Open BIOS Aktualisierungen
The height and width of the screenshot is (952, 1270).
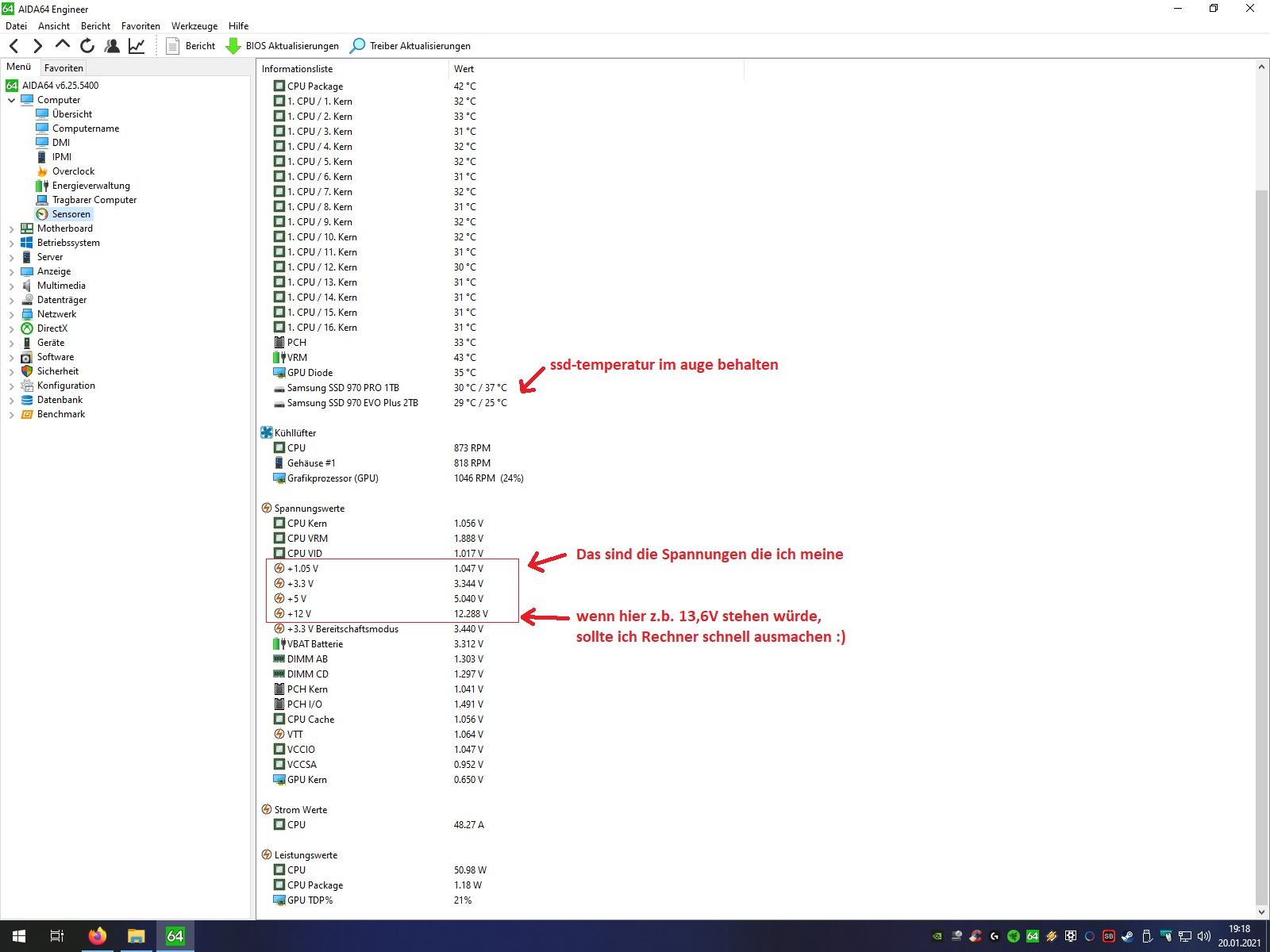coord(283,46)
